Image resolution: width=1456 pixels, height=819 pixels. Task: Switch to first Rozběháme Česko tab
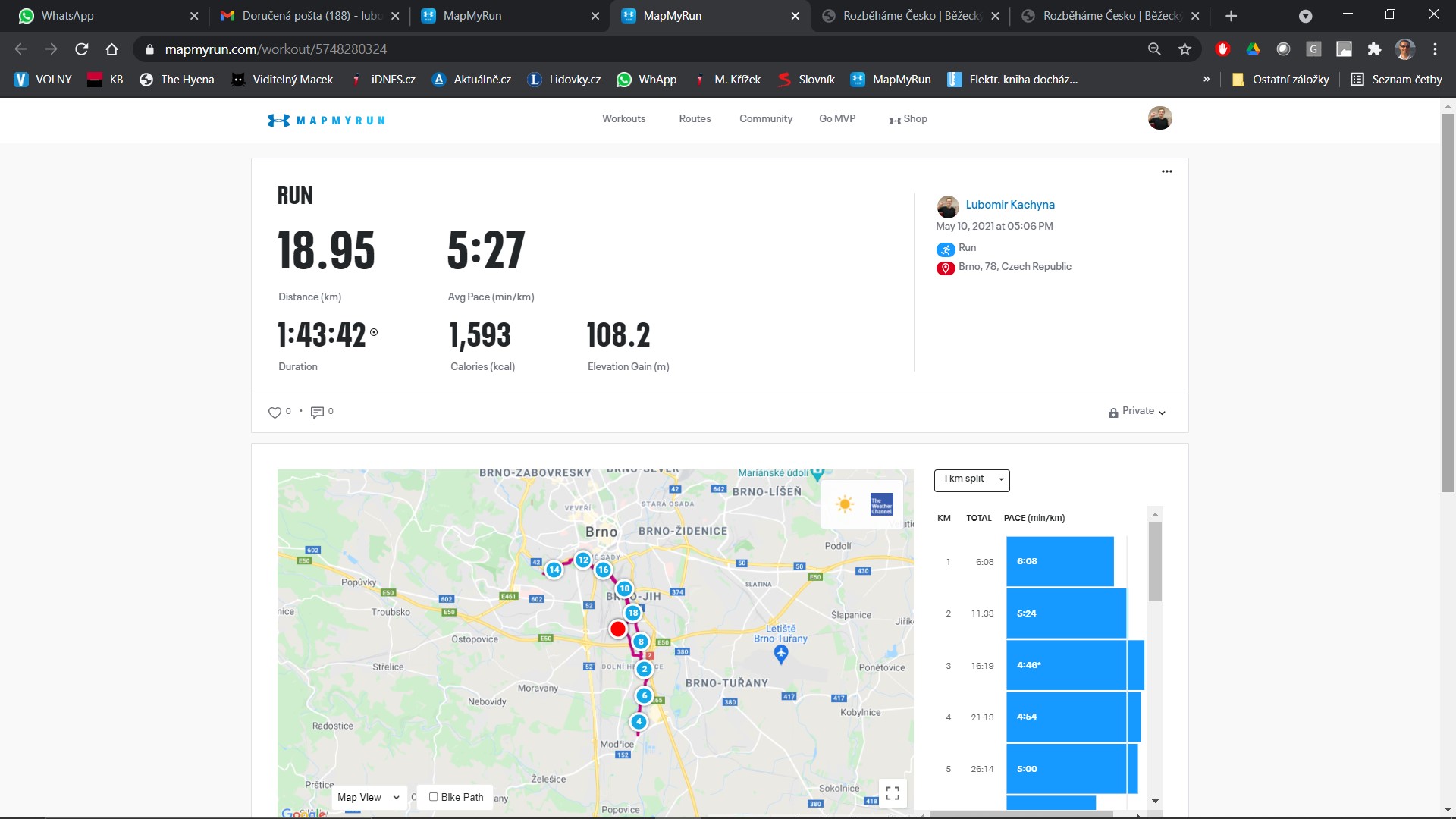910,16
